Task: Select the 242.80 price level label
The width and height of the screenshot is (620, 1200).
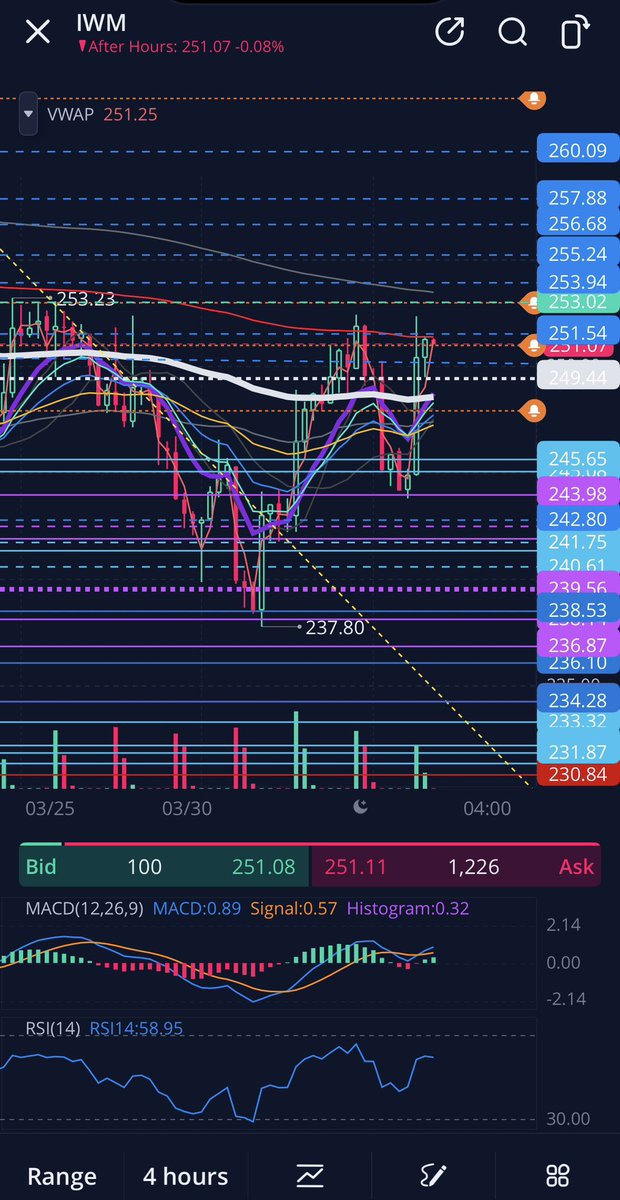Action: (578, 519)
